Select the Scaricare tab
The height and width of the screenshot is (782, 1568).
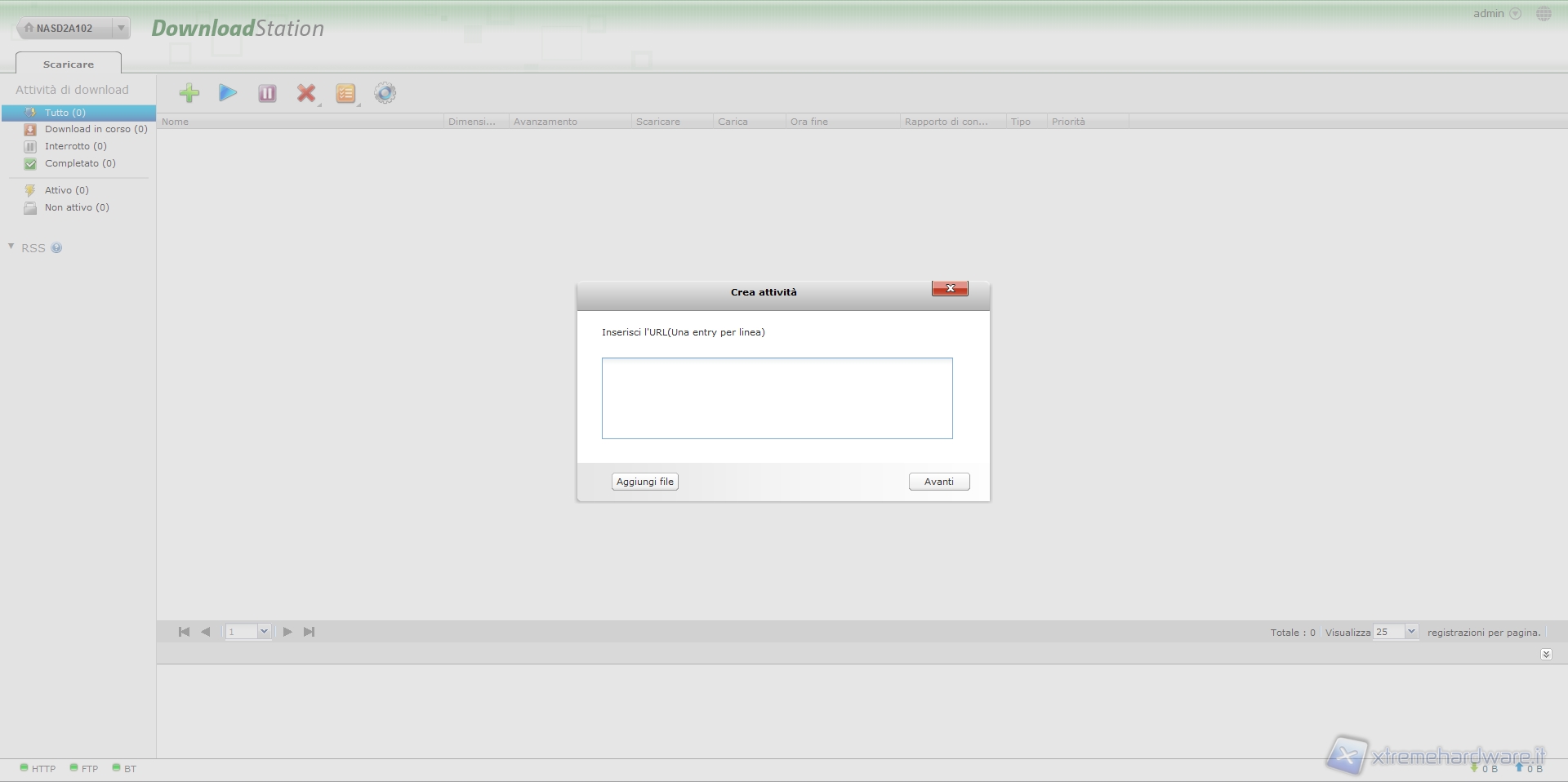[x=69, y=64]
